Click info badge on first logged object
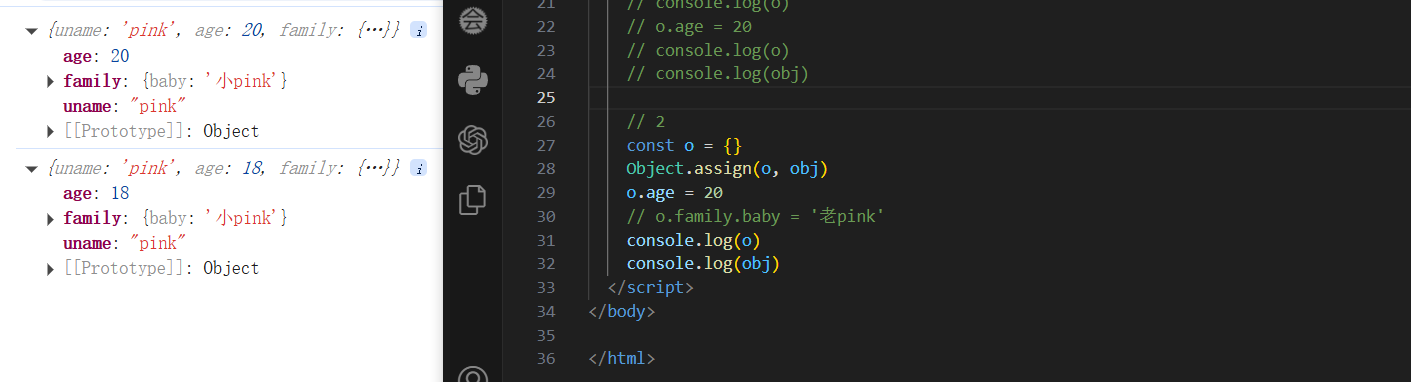 coord(419,30)
